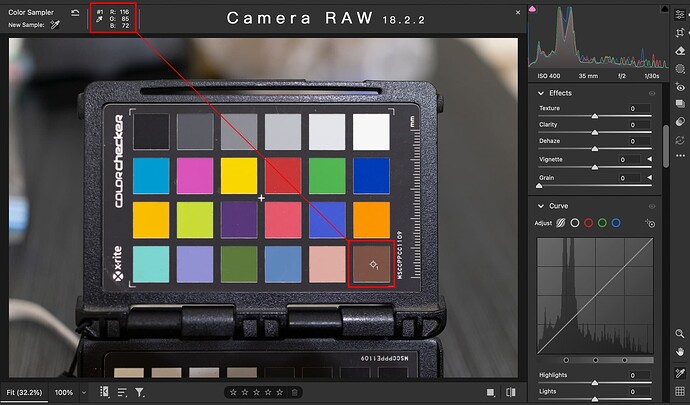Click the Highlights value field
The image size is (690, 405).
(x=639, y=375)
